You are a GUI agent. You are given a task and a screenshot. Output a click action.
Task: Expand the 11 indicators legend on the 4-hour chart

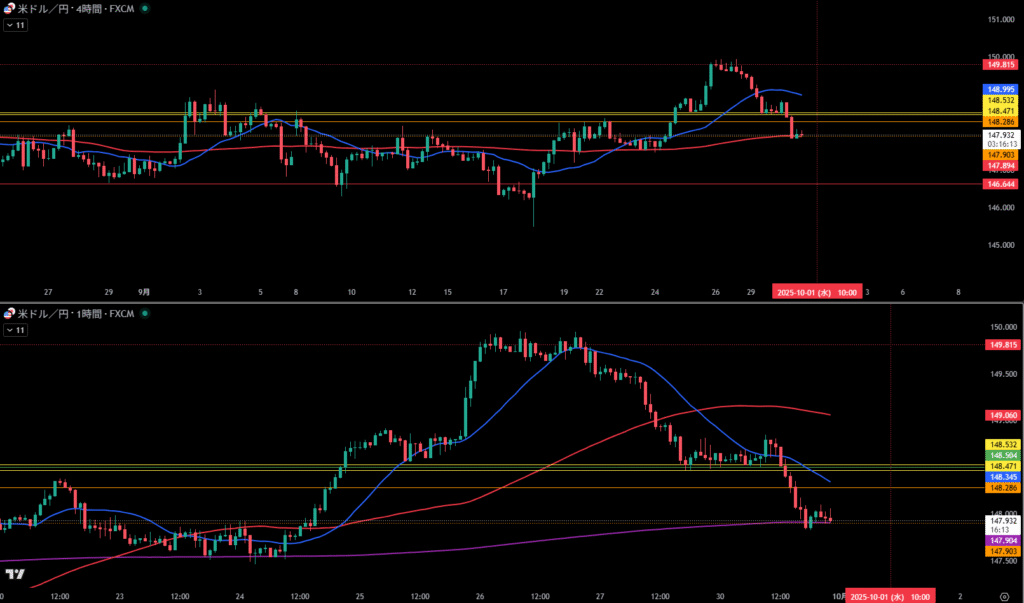[x=15, y=25]
